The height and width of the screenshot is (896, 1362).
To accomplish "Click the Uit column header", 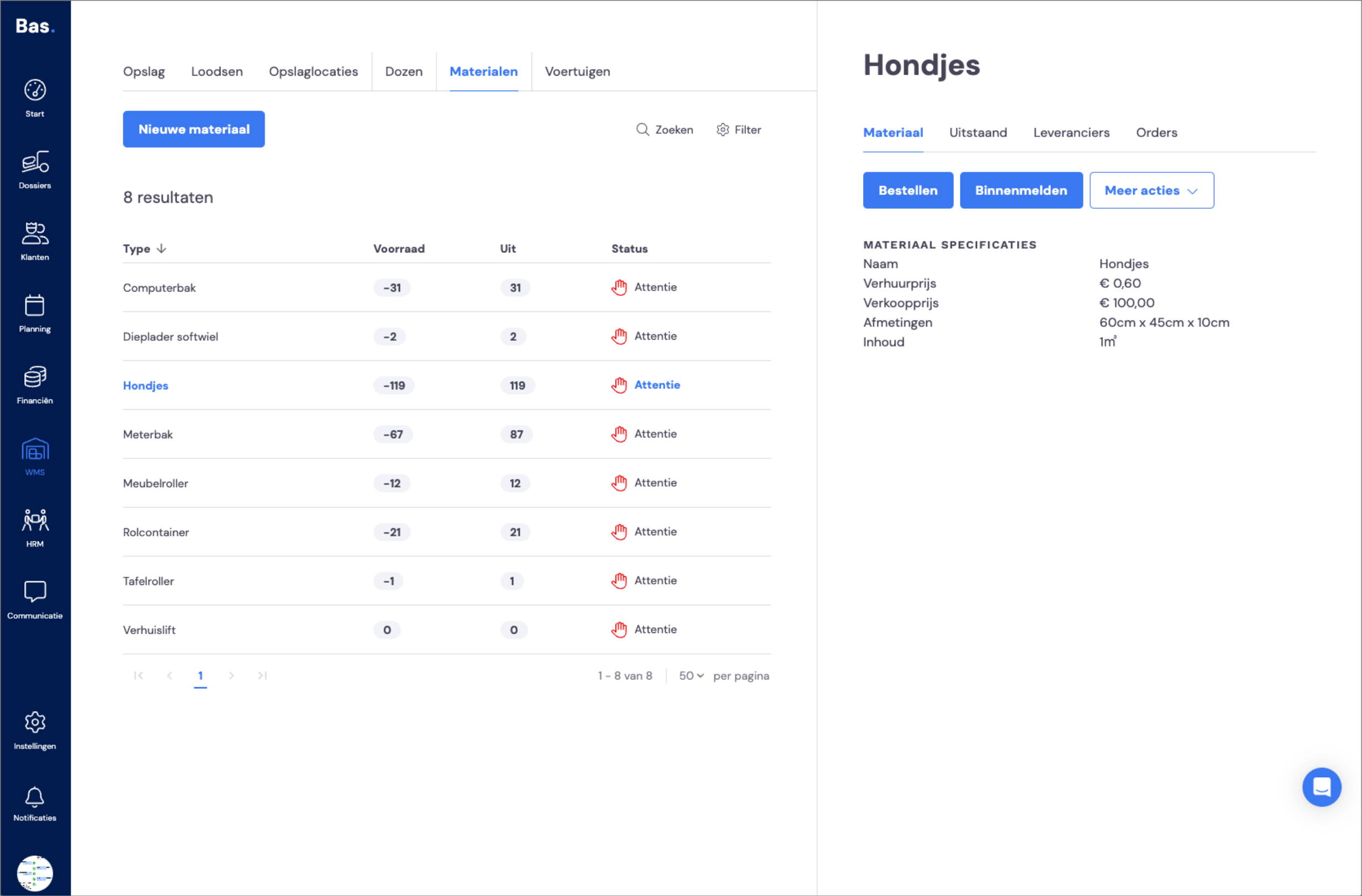I will (508, 249).
